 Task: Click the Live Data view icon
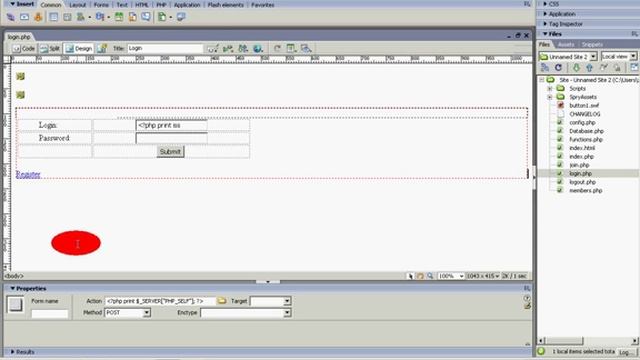coord(102,49)
